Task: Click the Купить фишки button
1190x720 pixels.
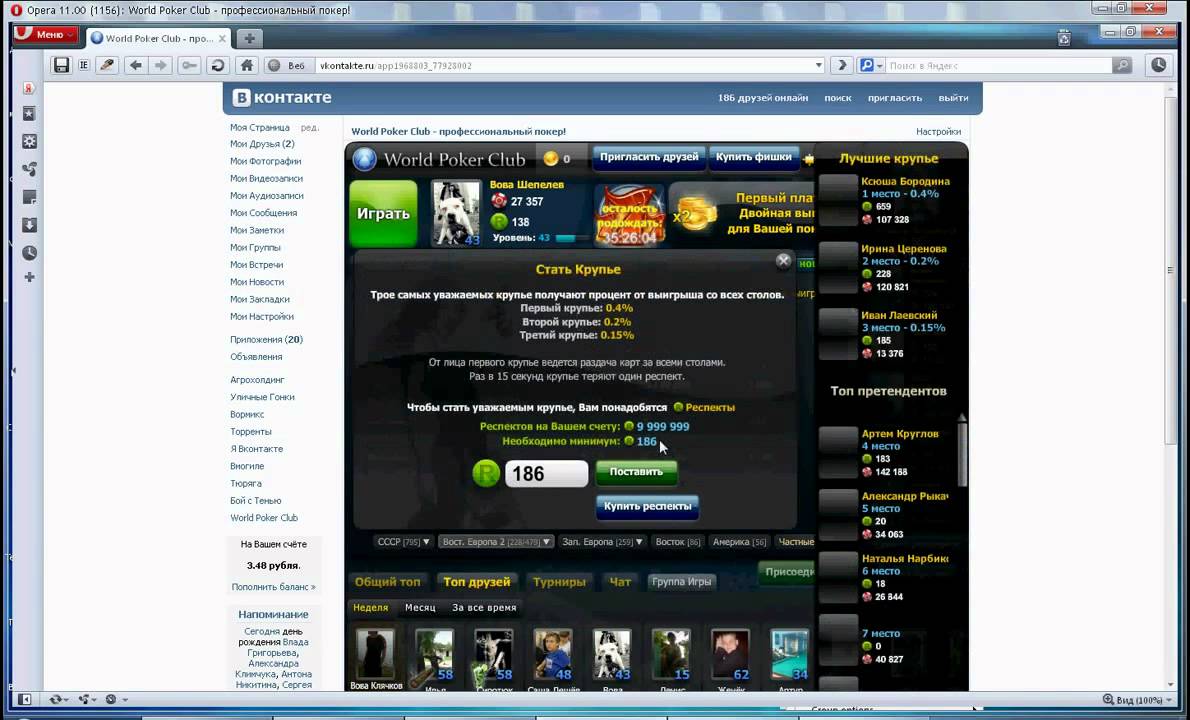Action: 754,157
